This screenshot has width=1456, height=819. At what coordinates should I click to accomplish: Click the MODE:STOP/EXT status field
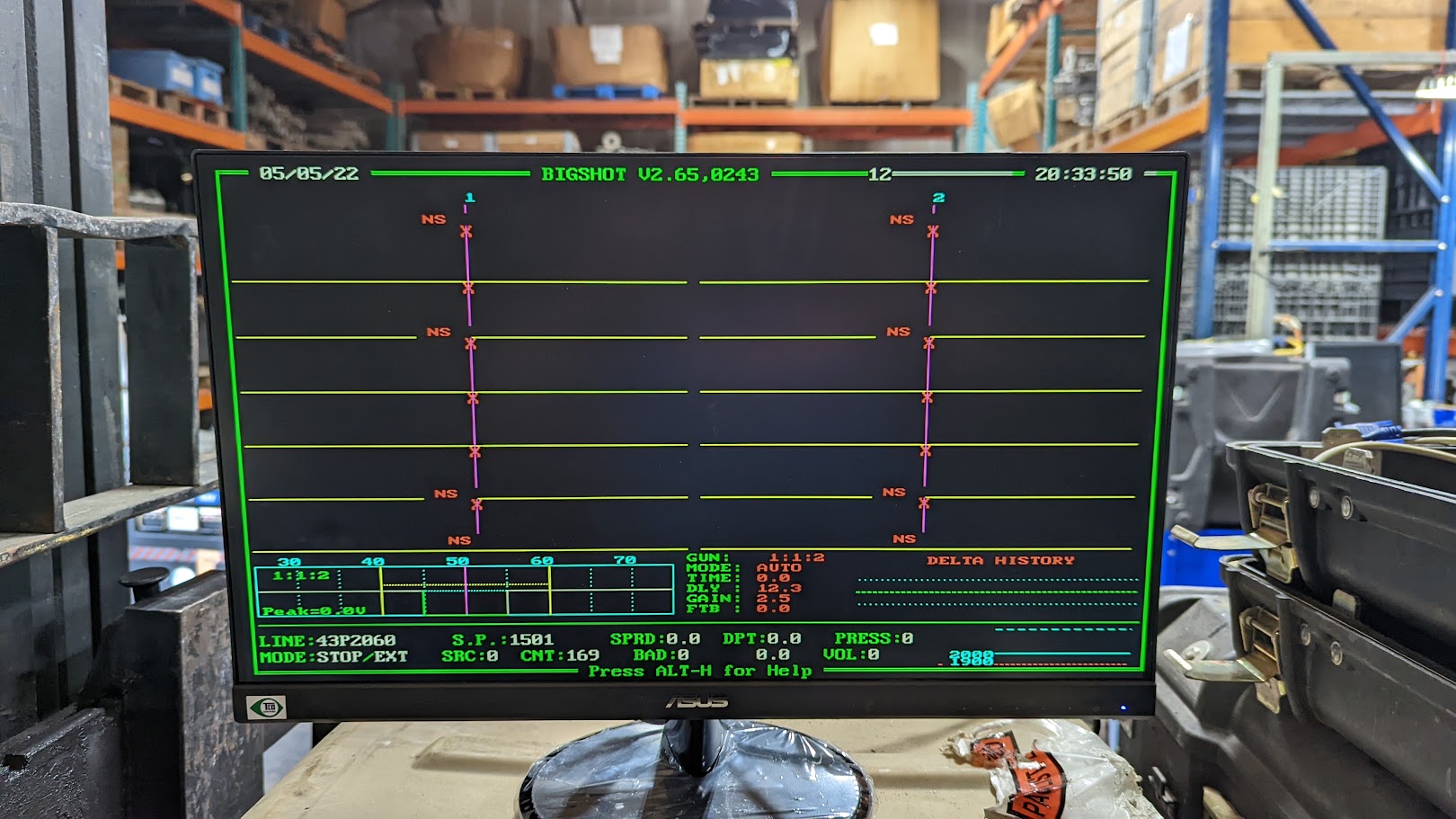tap(333, 657)
